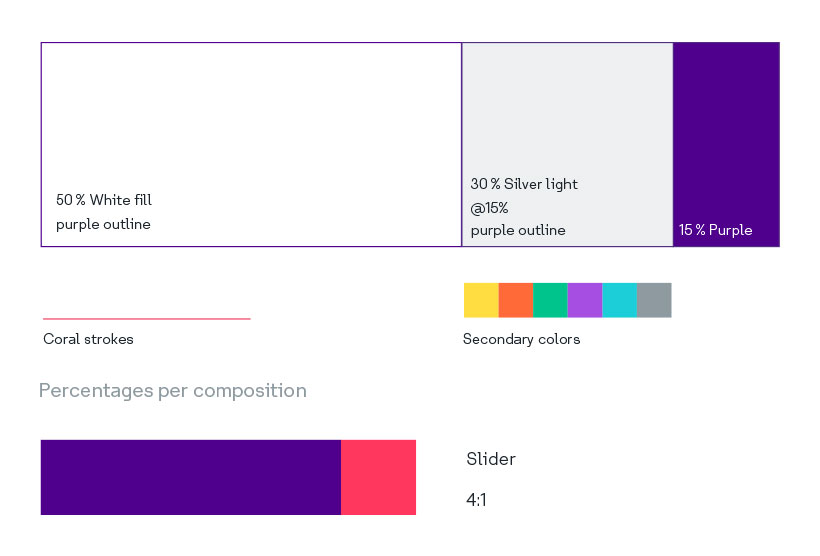Click the "Coral strokes" label
Screen dimensions: 820x556
pos(88,339)
